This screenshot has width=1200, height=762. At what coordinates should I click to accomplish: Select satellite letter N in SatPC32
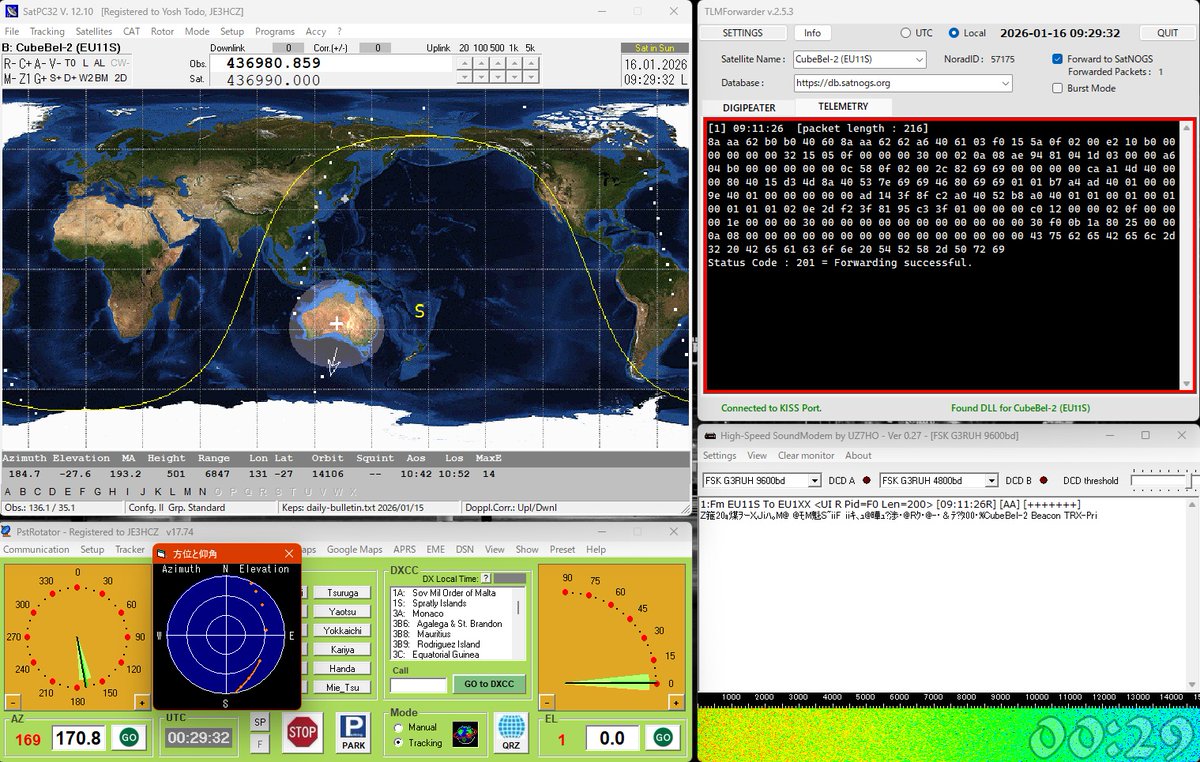coord(202,491)
